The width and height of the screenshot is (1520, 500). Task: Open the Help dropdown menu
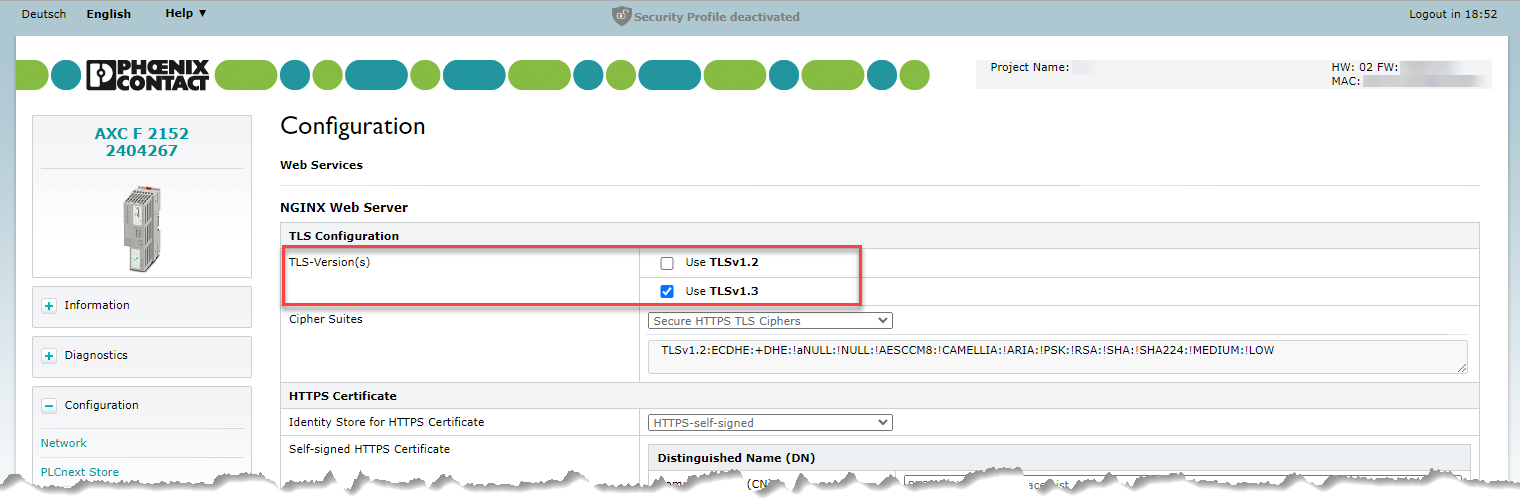click(186, 14)
